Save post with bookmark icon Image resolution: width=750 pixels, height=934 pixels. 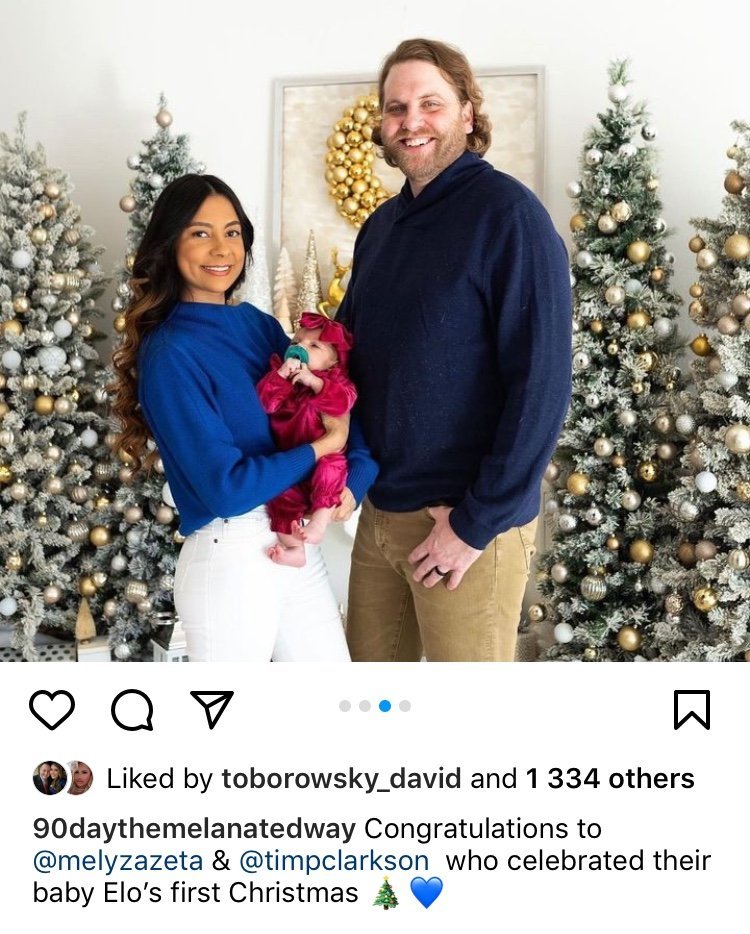[x=692, y=709]
